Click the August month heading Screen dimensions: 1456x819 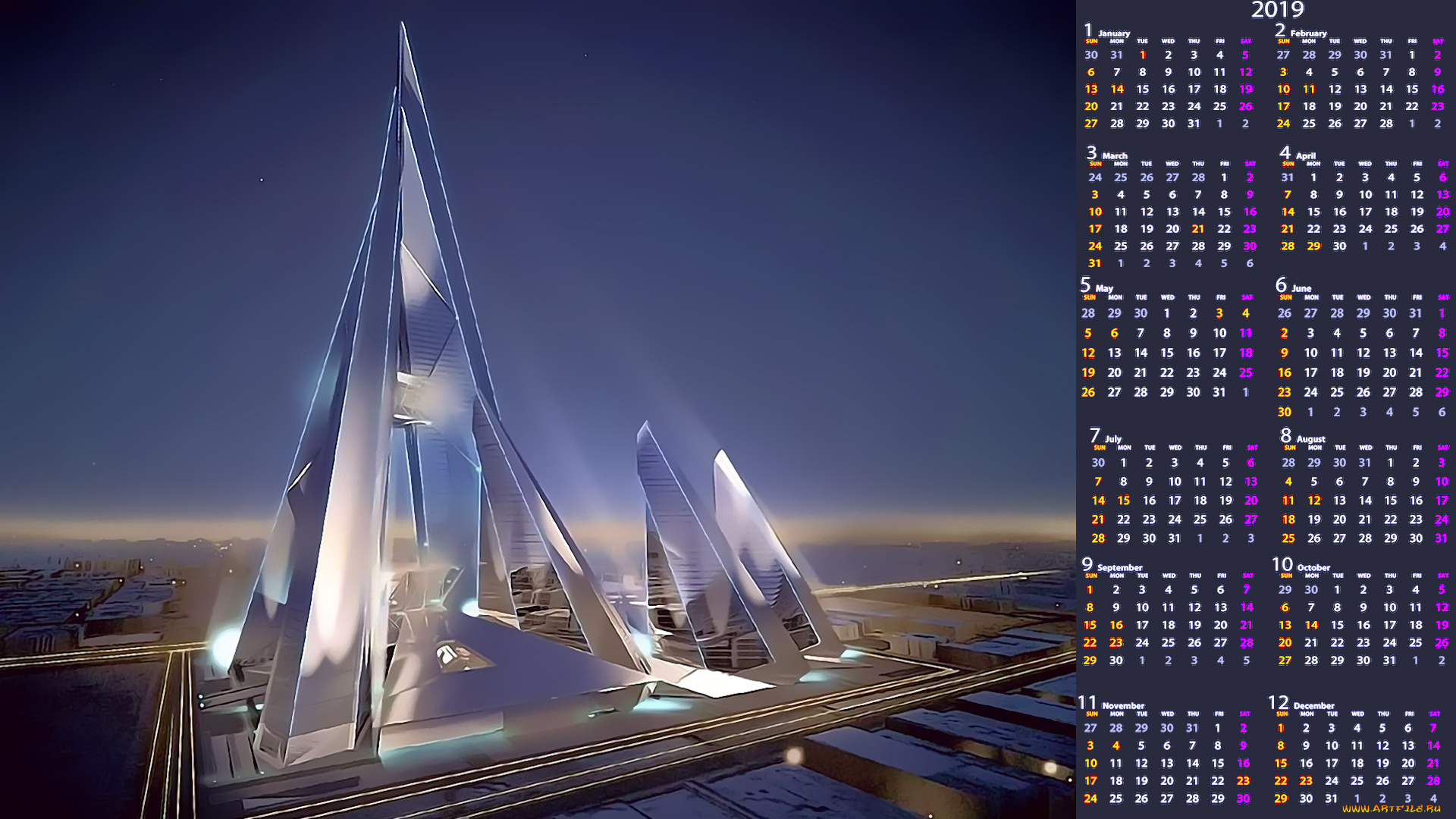pyautogui.click(x=1310, y=439)
